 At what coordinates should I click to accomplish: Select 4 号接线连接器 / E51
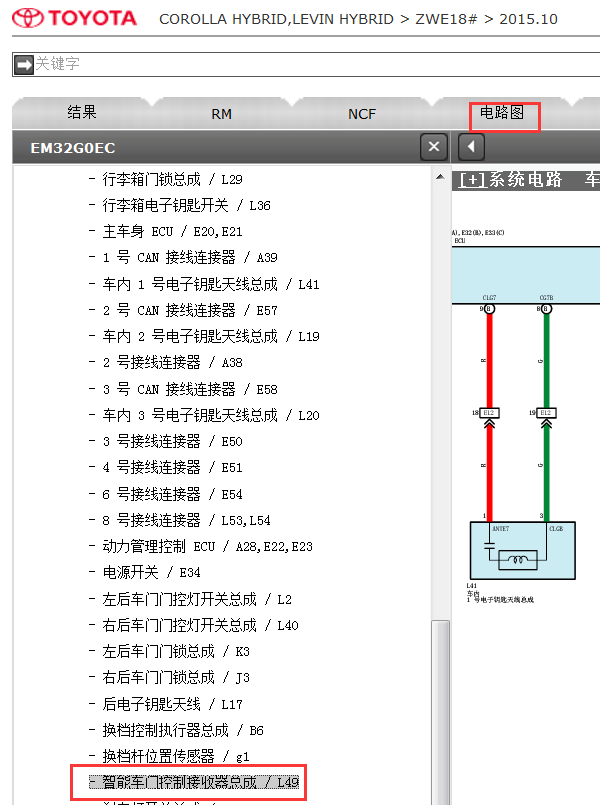coord(172,467)
